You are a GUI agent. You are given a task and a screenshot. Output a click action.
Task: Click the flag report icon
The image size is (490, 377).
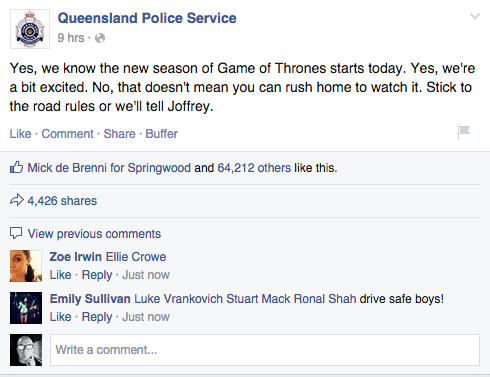click(x=463, y=132)
